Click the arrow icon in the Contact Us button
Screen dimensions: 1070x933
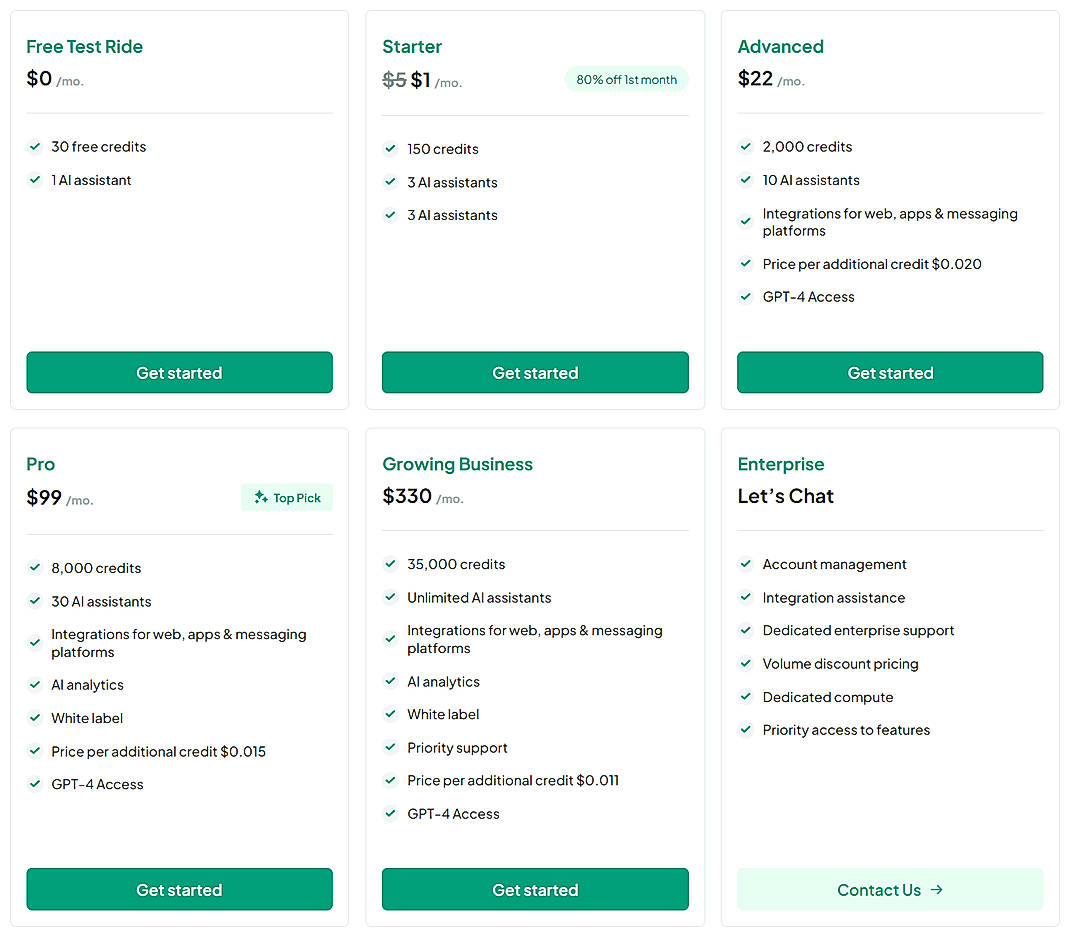click(x=937, y=890)
